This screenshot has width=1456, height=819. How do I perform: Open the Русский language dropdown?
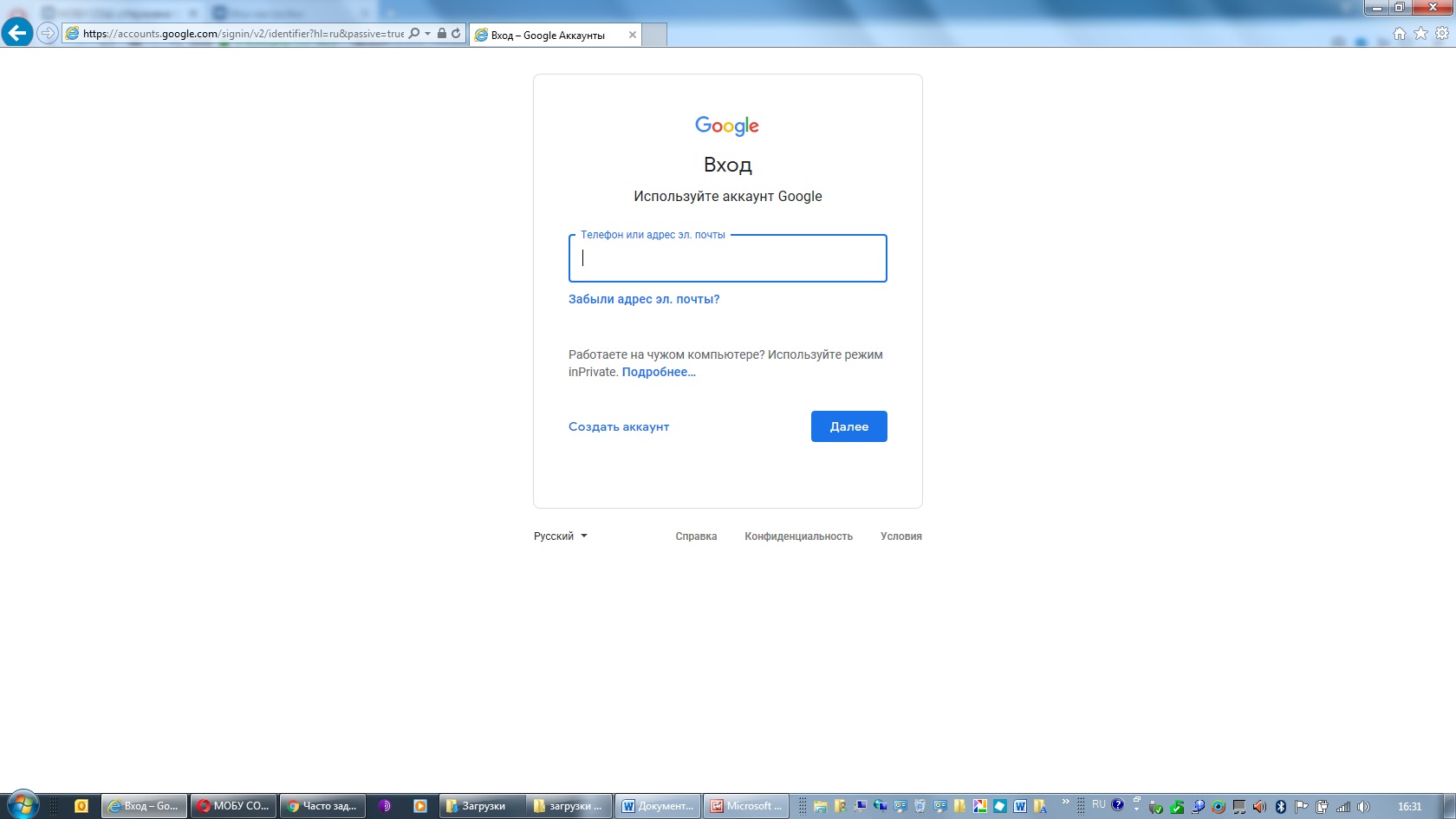(x=560, y=536)
